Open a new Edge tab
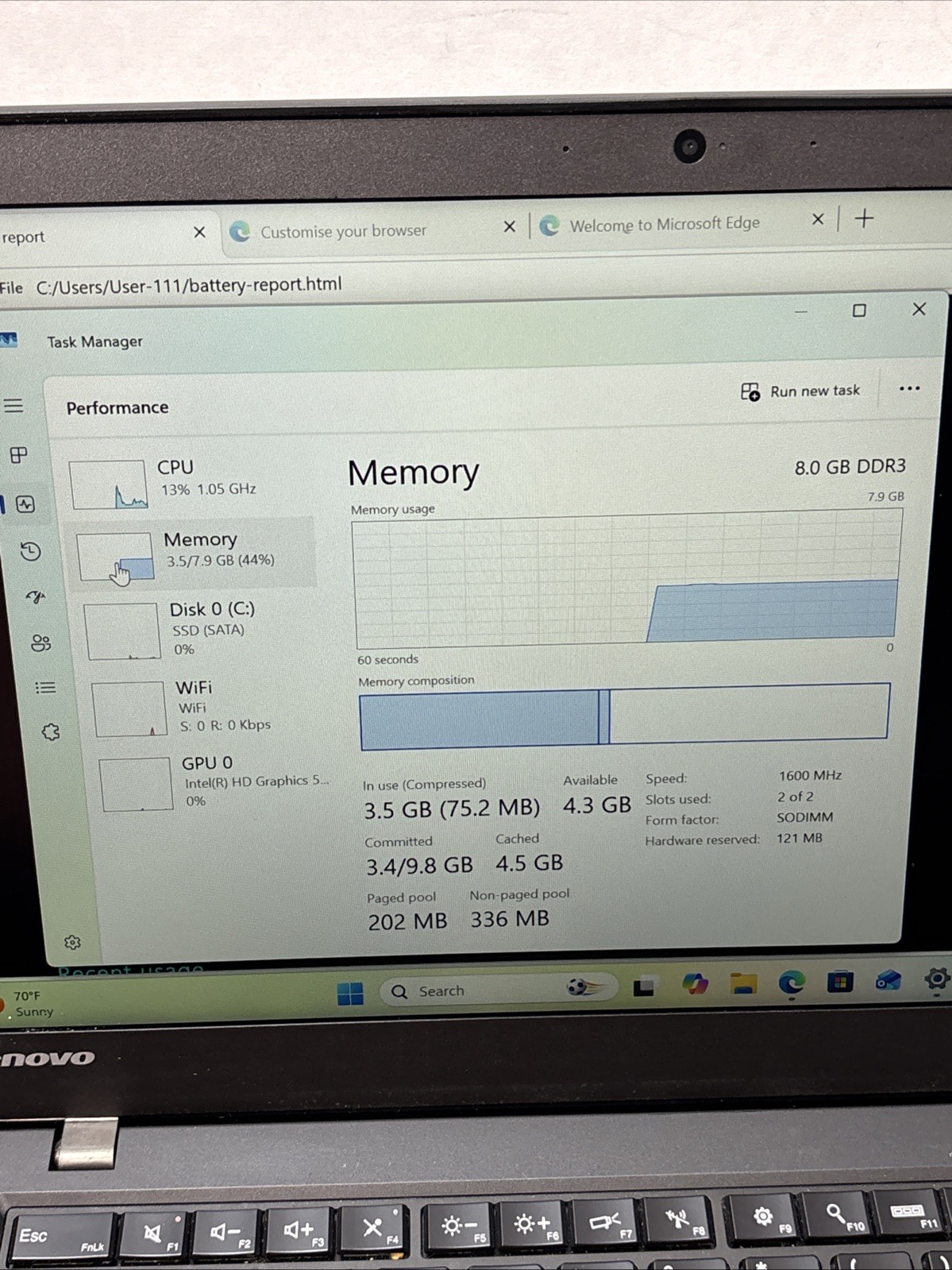The width and height of the screenshot is (952, 1270). (x=865, y=218)
